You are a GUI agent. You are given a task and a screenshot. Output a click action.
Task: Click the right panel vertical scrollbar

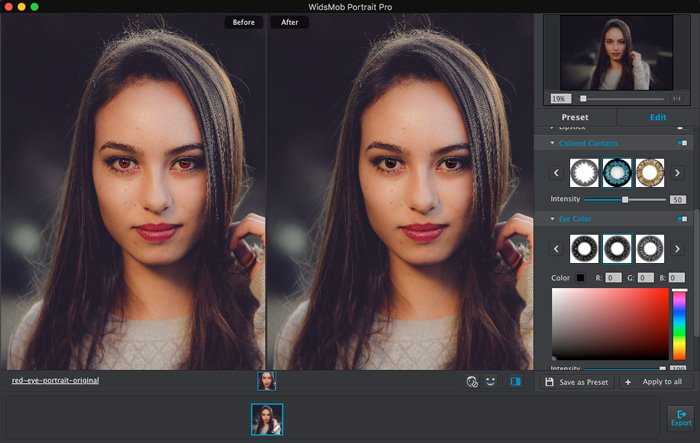click(696, 272)
